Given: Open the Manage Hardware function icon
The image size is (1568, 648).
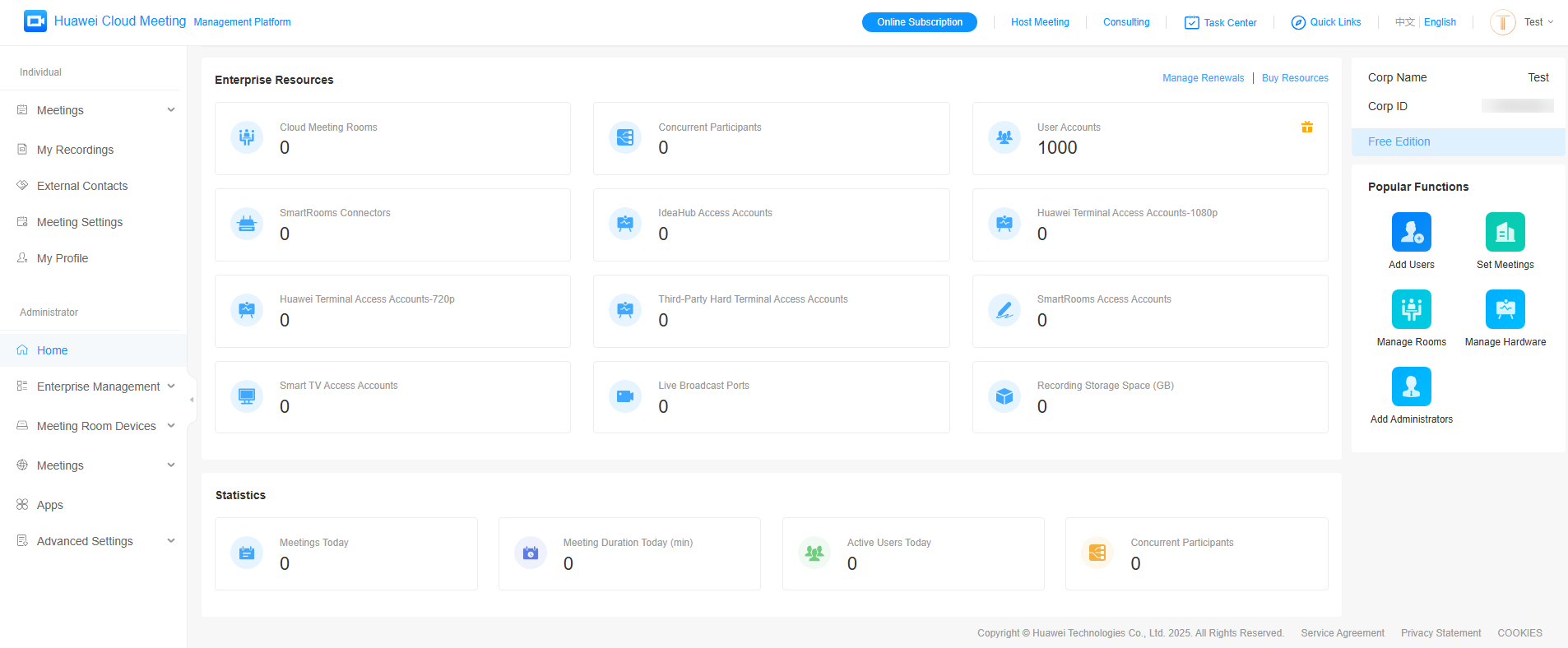Looking at the screenshot, I should point(1505,309).
